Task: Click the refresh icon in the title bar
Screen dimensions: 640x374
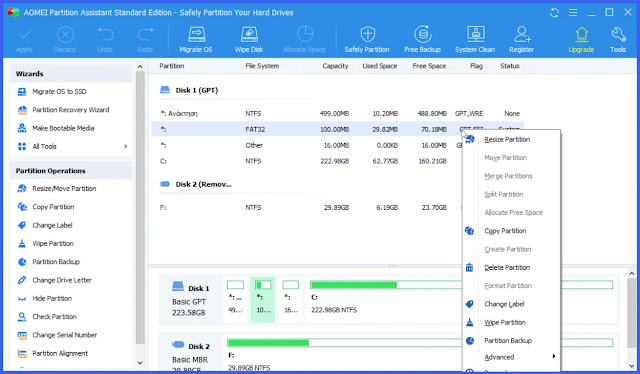Action: pos(554,13)
